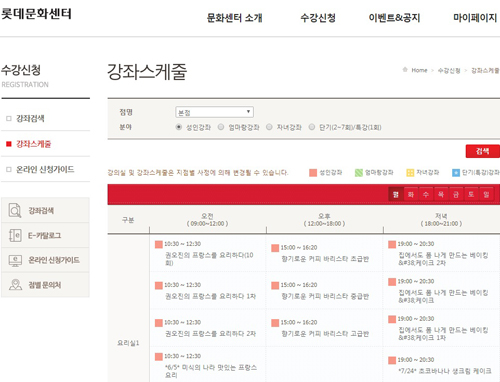Switch to the 화 (Tuesday) day tab
This screenshot has height=382, width=500.
pos(411,194)
